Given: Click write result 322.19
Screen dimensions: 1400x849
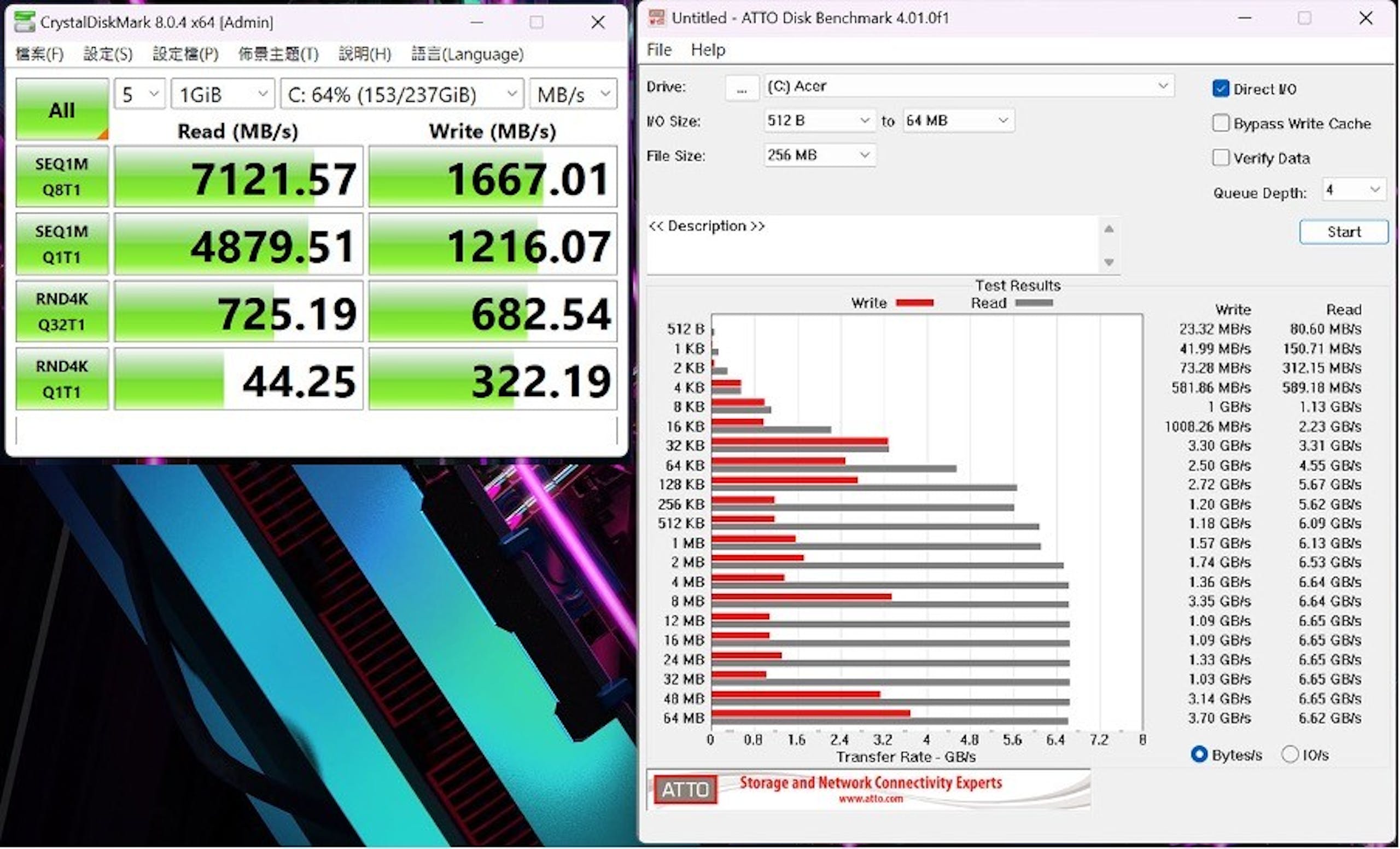Looking at the screenshot, I should coord(493,379).
